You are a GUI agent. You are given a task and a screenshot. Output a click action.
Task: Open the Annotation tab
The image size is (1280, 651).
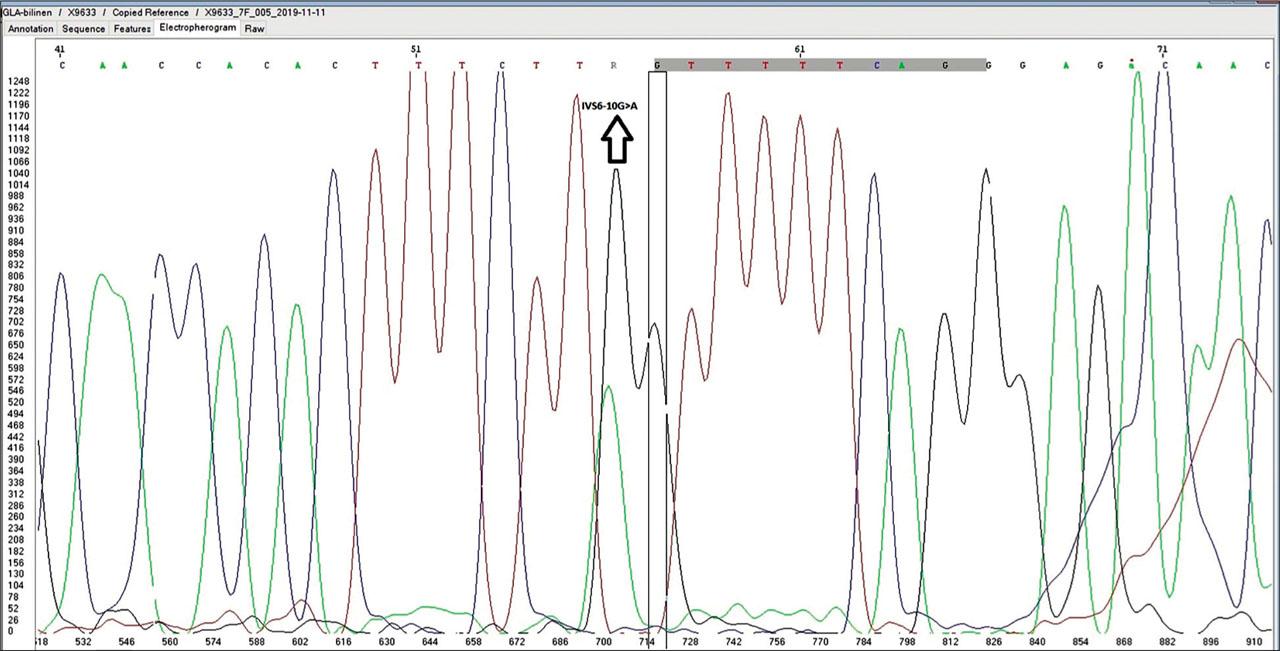[x=30, y=29]
